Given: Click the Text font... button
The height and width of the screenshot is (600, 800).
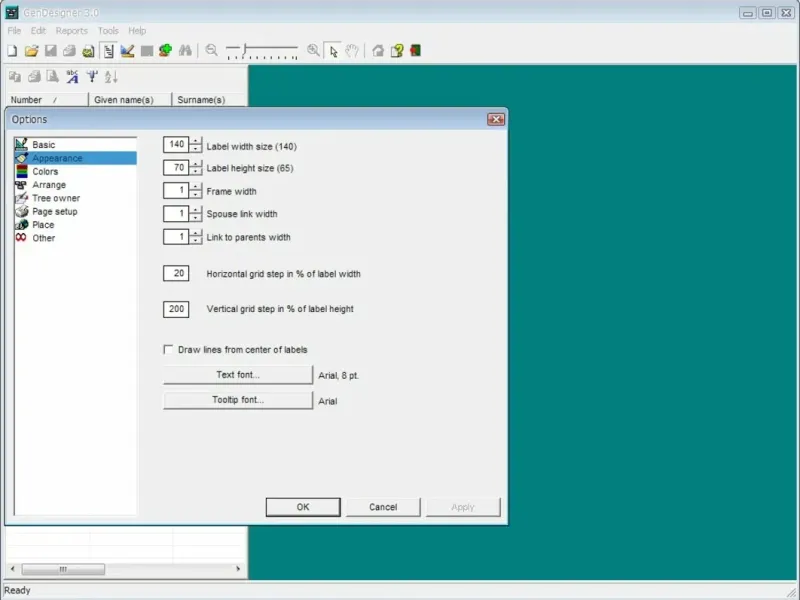Looking at the screenshot, I should coord(238,375).
